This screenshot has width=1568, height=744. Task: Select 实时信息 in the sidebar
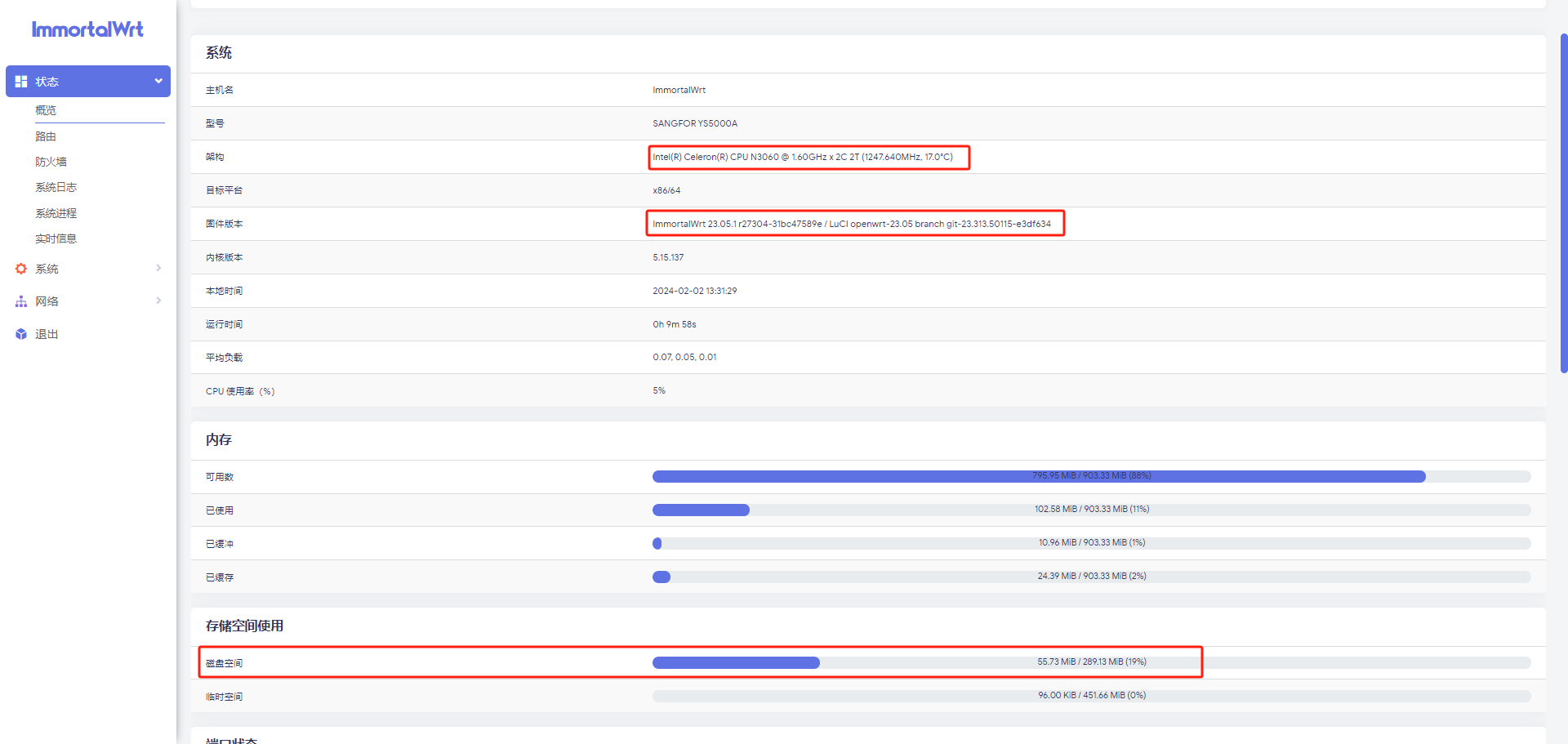(x=56, y=238)
